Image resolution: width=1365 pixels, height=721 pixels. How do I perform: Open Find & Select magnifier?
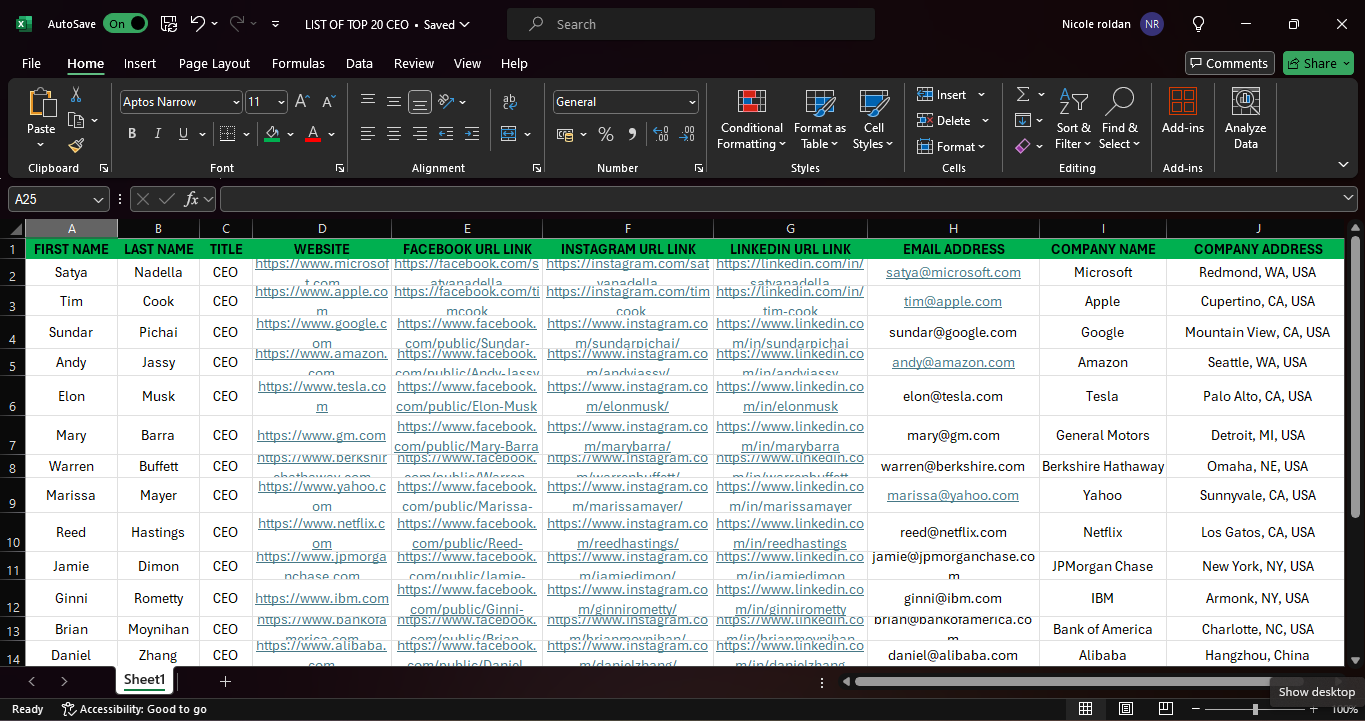point(1119,120)
